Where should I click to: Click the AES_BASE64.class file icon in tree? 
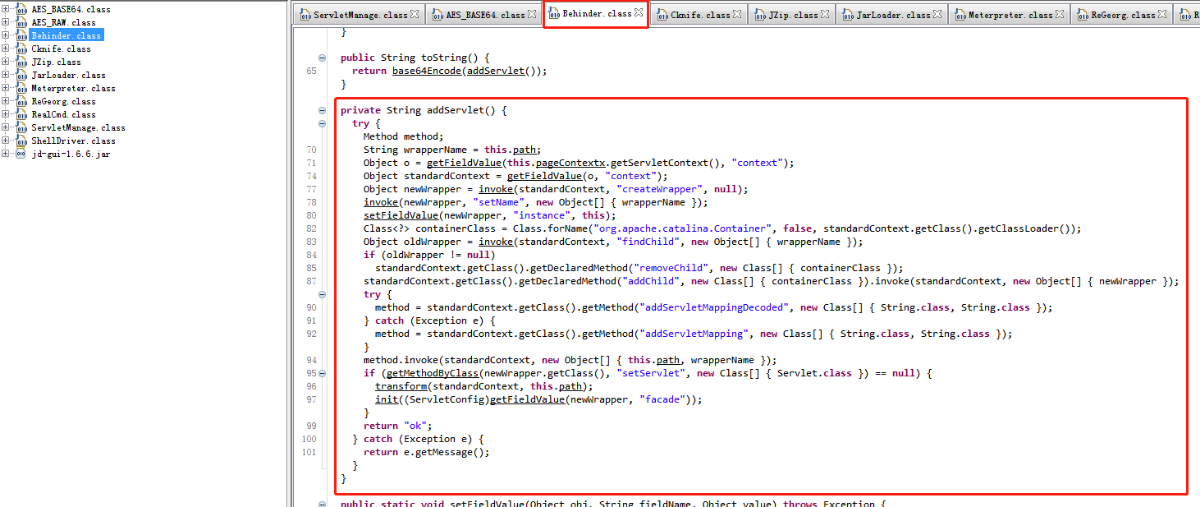(20, 9)
